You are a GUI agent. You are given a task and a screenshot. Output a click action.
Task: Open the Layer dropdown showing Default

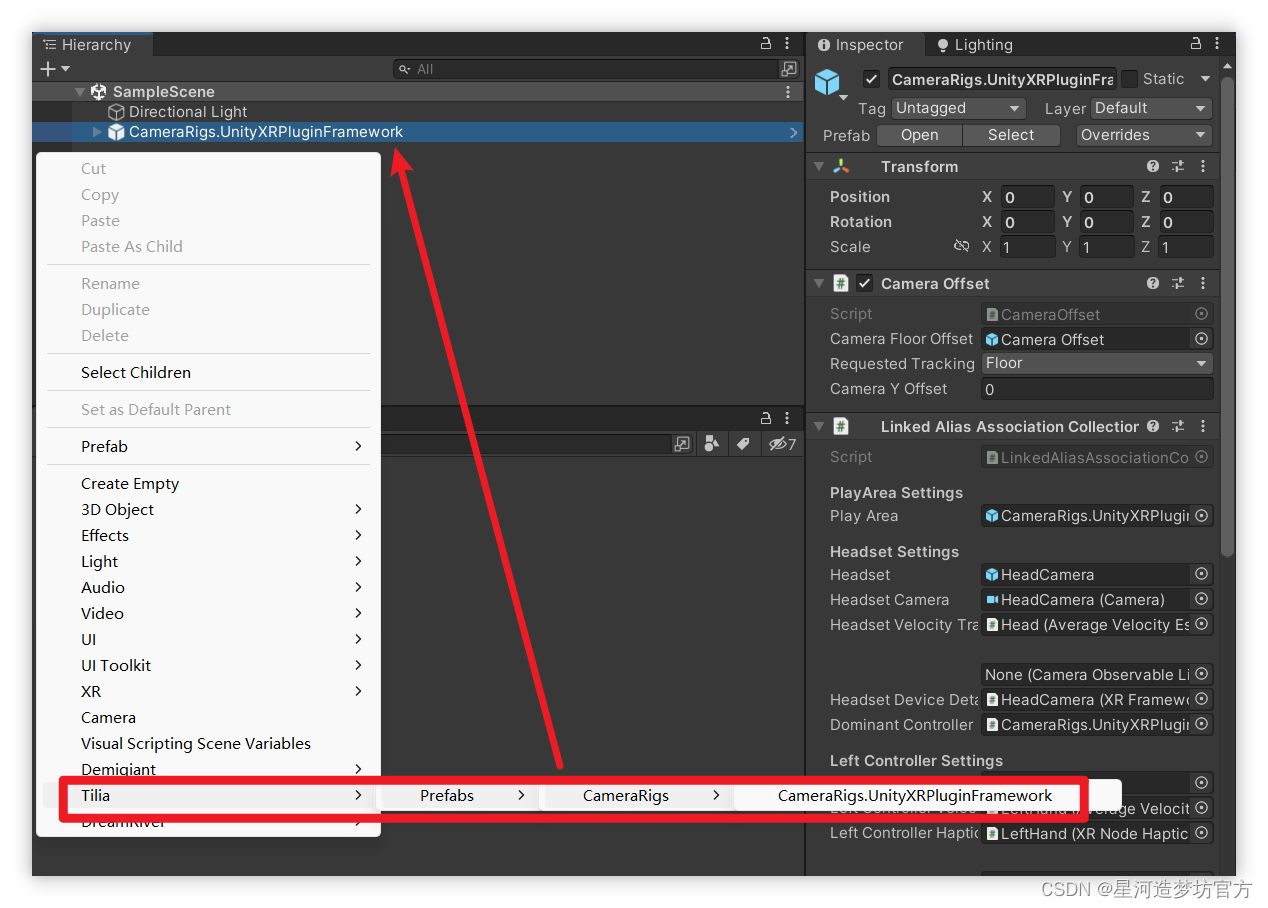[1151, 108]
